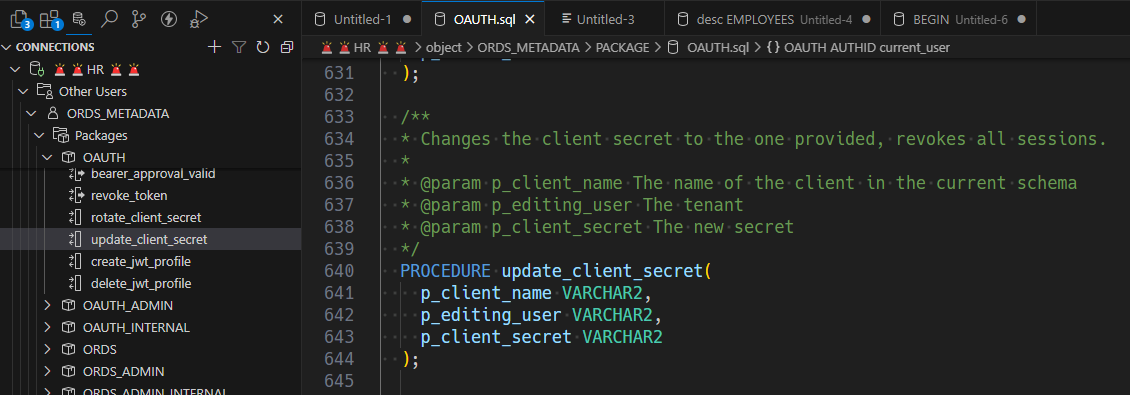Image resolution: width=1130 pixels, height=395 pixels.
Task: Click line number 633 in the gutter
Action: 340,117
